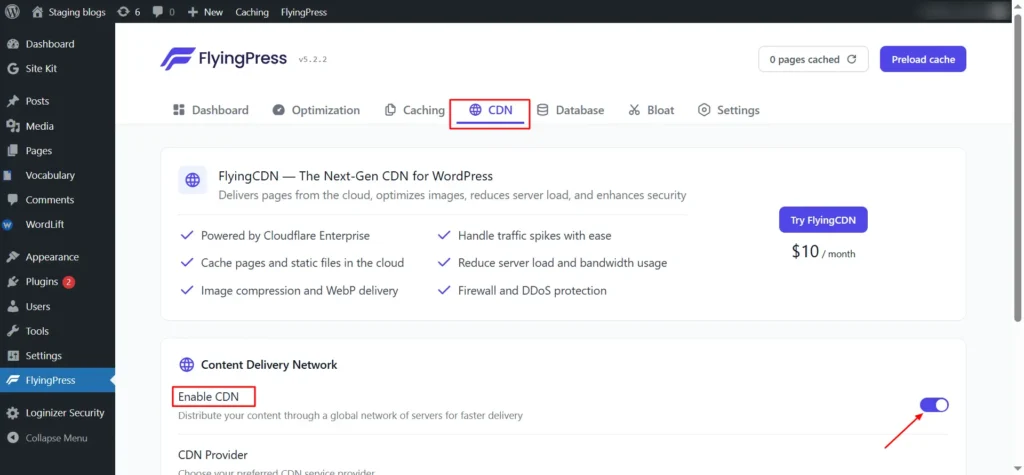Open the Bloat tab
Viewport: 1024px width, 475px height.
[651, 110]
